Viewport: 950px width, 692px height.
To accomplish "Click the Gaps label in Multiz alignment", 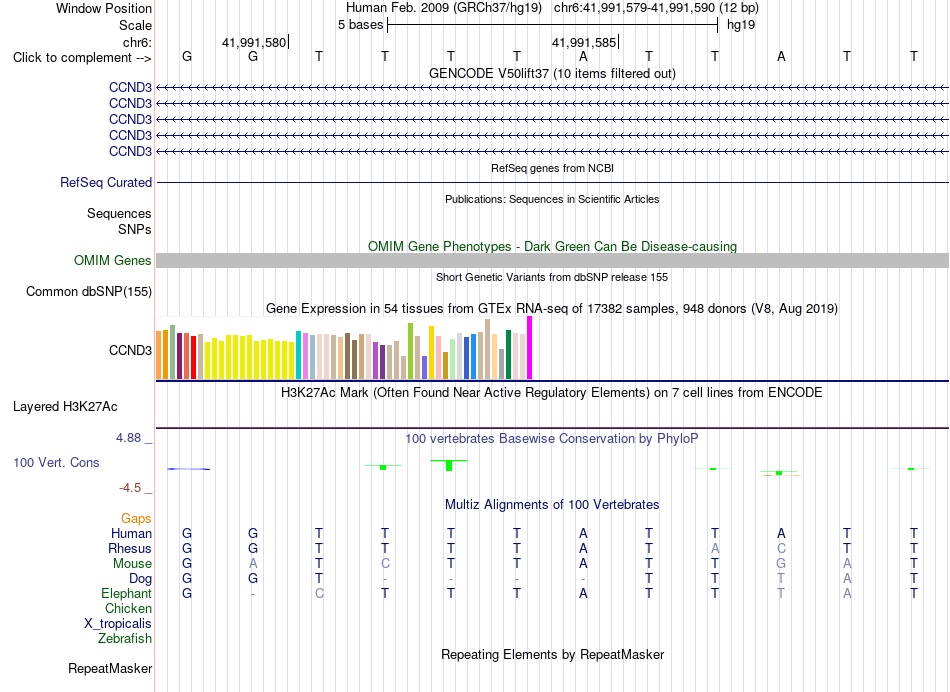I will point(136,518).
